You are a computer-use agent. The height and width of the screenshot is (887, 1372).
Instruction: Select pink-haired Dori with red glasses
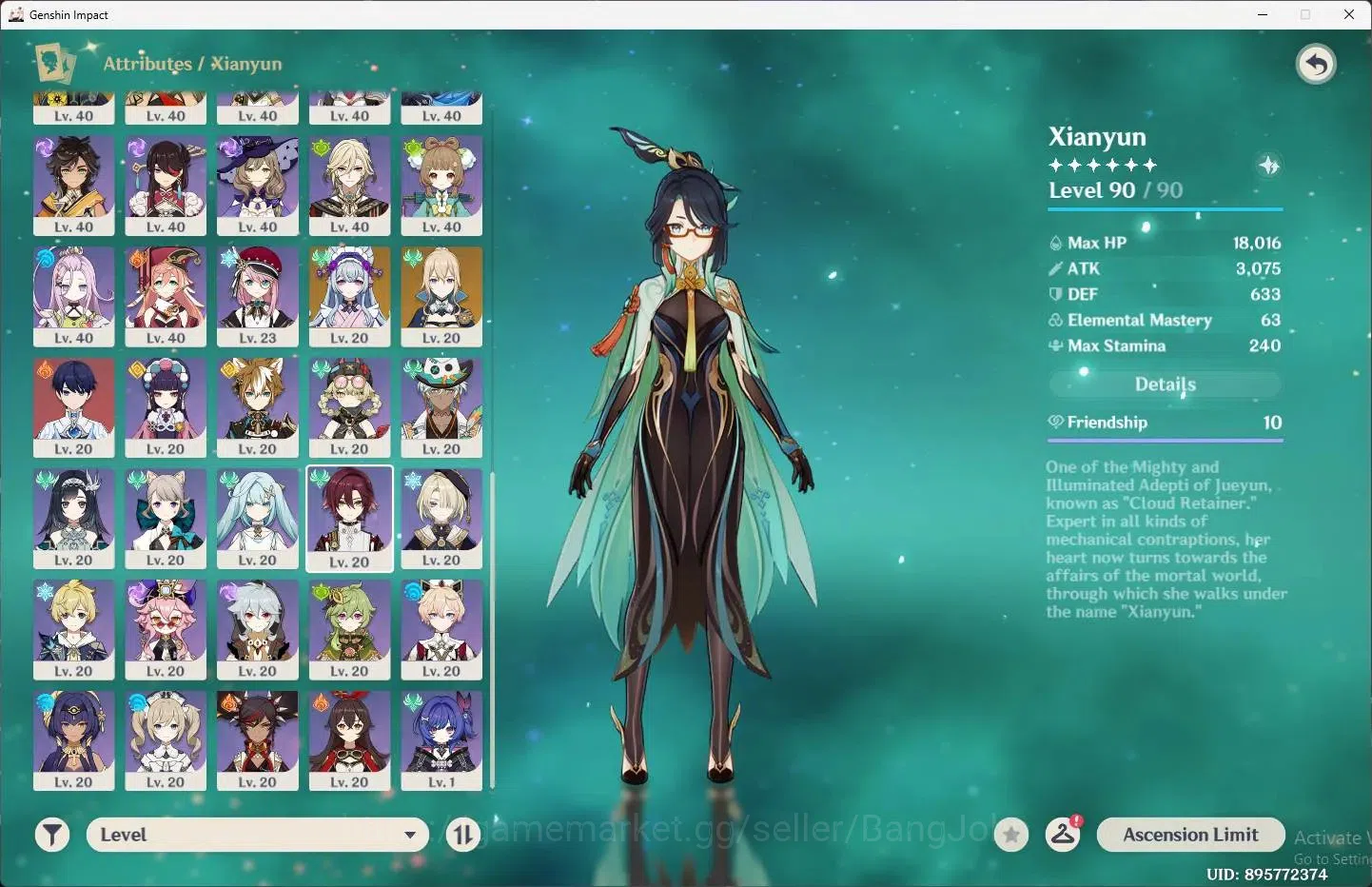coord(166,630)
